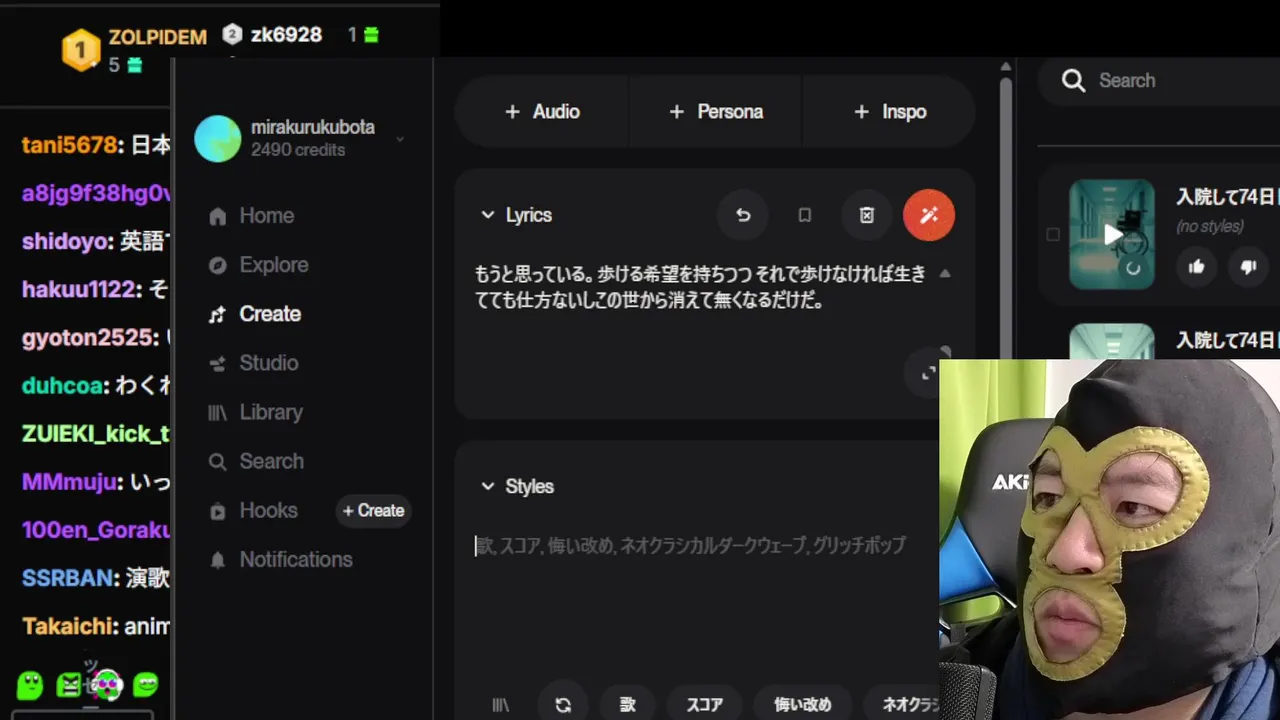
Task: Click the + Create button beside Hooks
Action: [x=373, y=511]
